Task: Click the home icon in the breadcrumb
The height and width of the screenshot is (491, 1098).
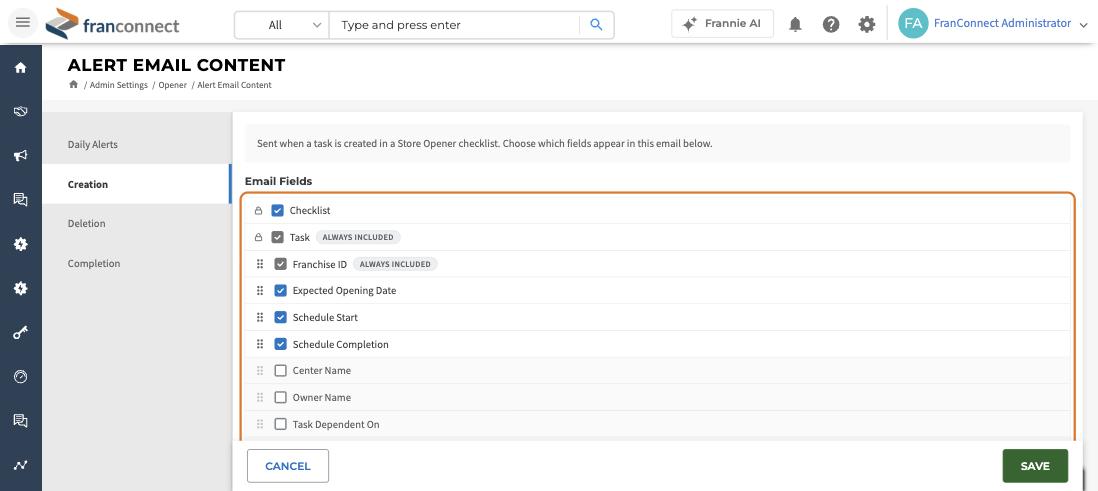Action: tap(73, 85)
